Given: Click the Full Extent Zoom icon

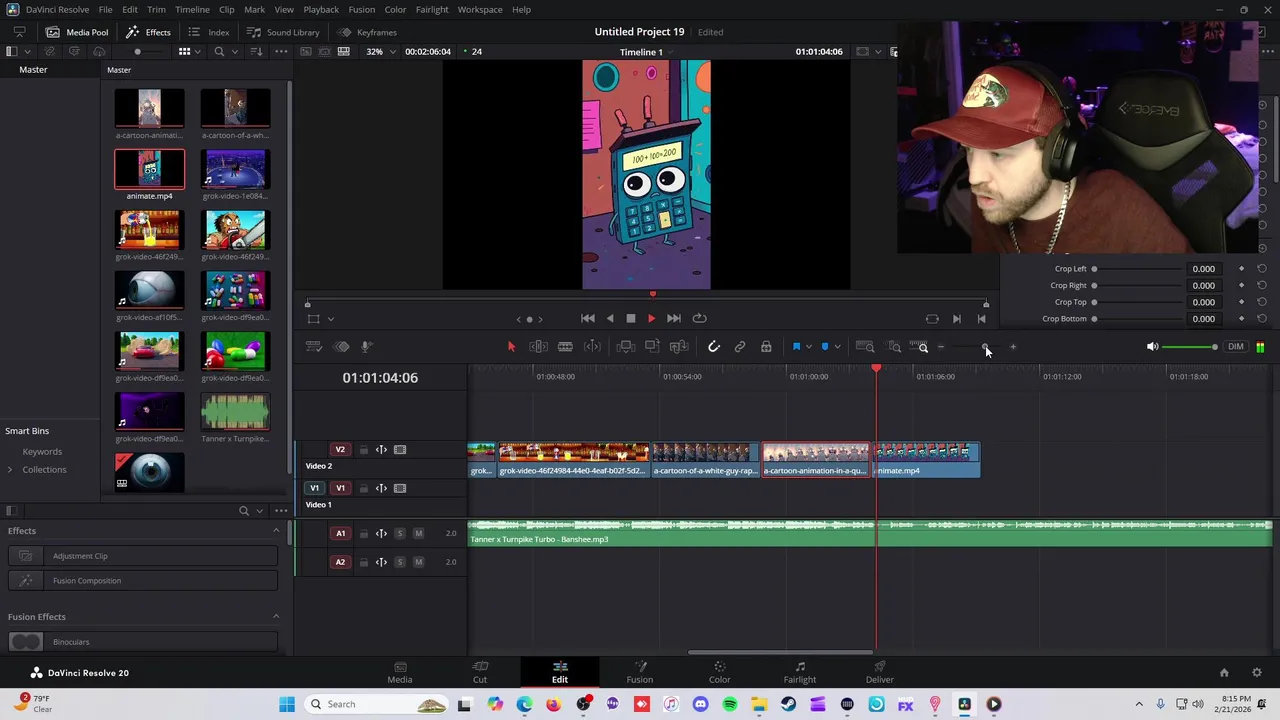Looking at the screenshot, I should [866, 347].
